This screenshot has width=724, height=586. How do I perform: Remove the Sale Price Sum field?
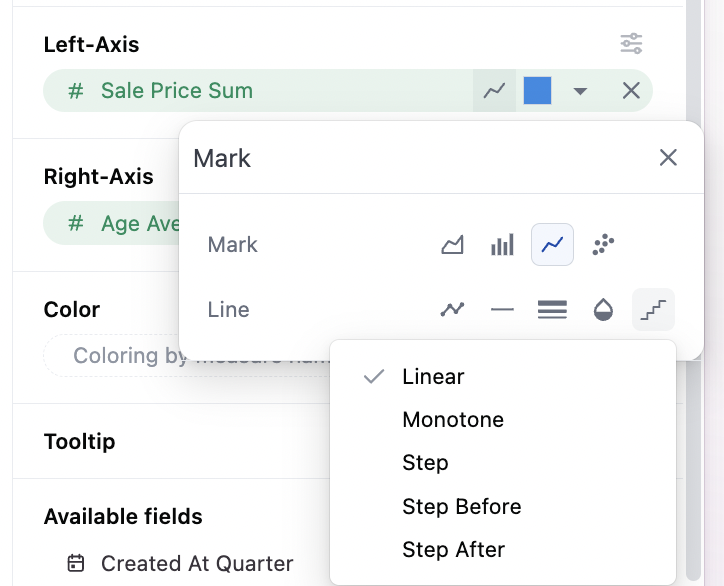click(631, 91)
